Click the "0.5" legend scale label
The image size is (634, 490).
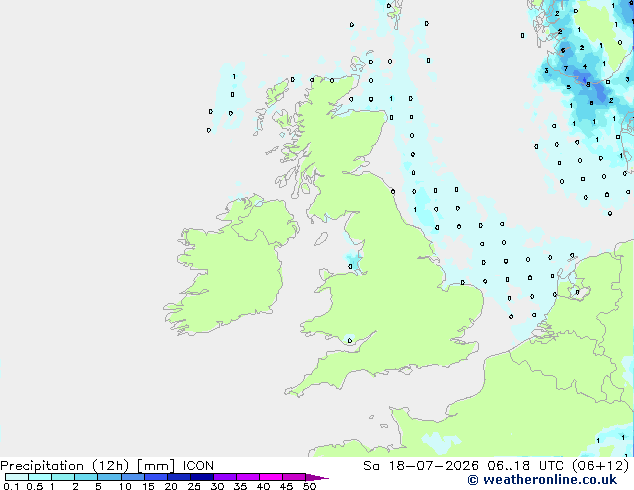(35, 486)
